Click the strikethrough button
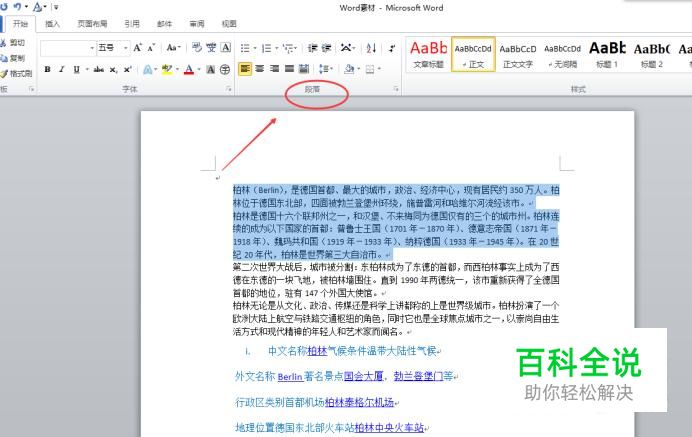 point(98,69)
